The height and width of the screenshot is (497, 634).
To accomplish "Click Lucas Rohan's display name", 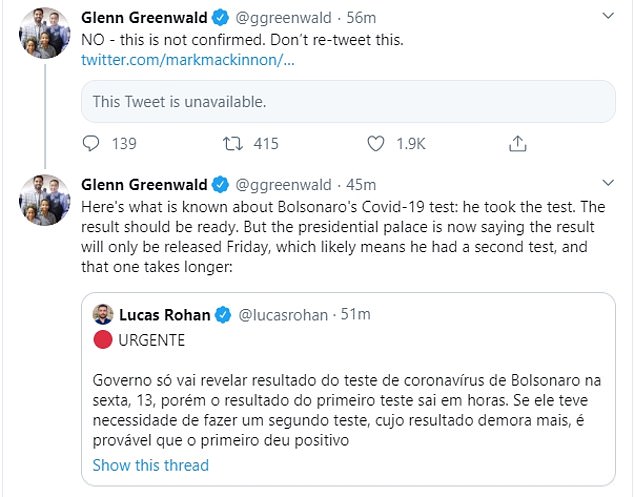I will pos(162,315).
